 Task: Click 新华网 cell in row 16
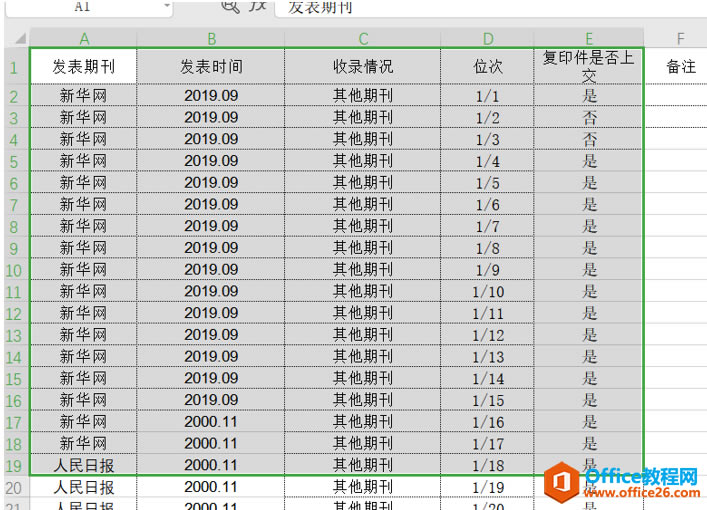tap(83, 400)
